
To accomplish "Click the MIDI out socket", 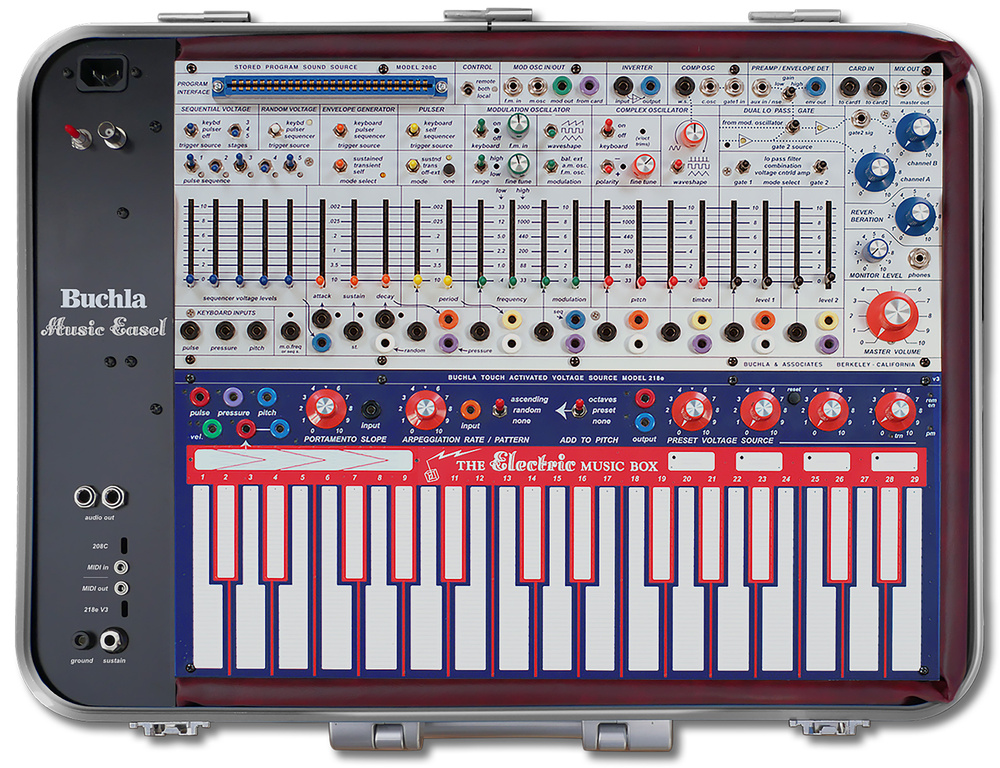I will coord(121,588).
